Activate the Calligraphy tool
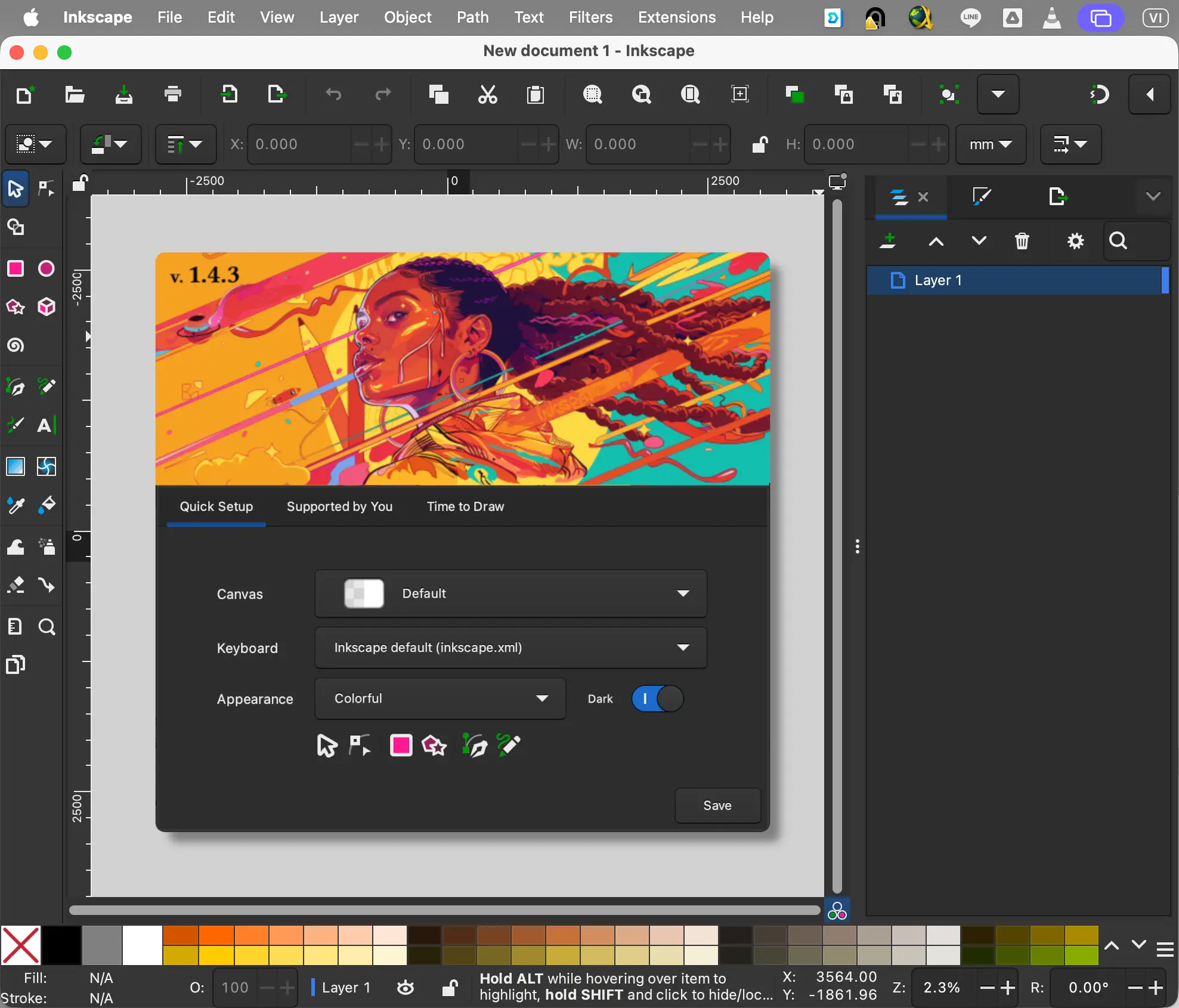 point(16,425)
